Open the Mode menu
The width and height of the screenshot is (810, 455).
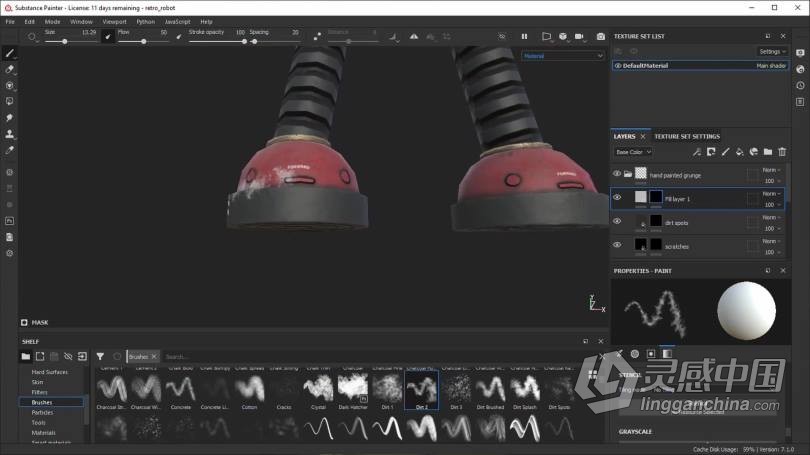coord(52,22)
